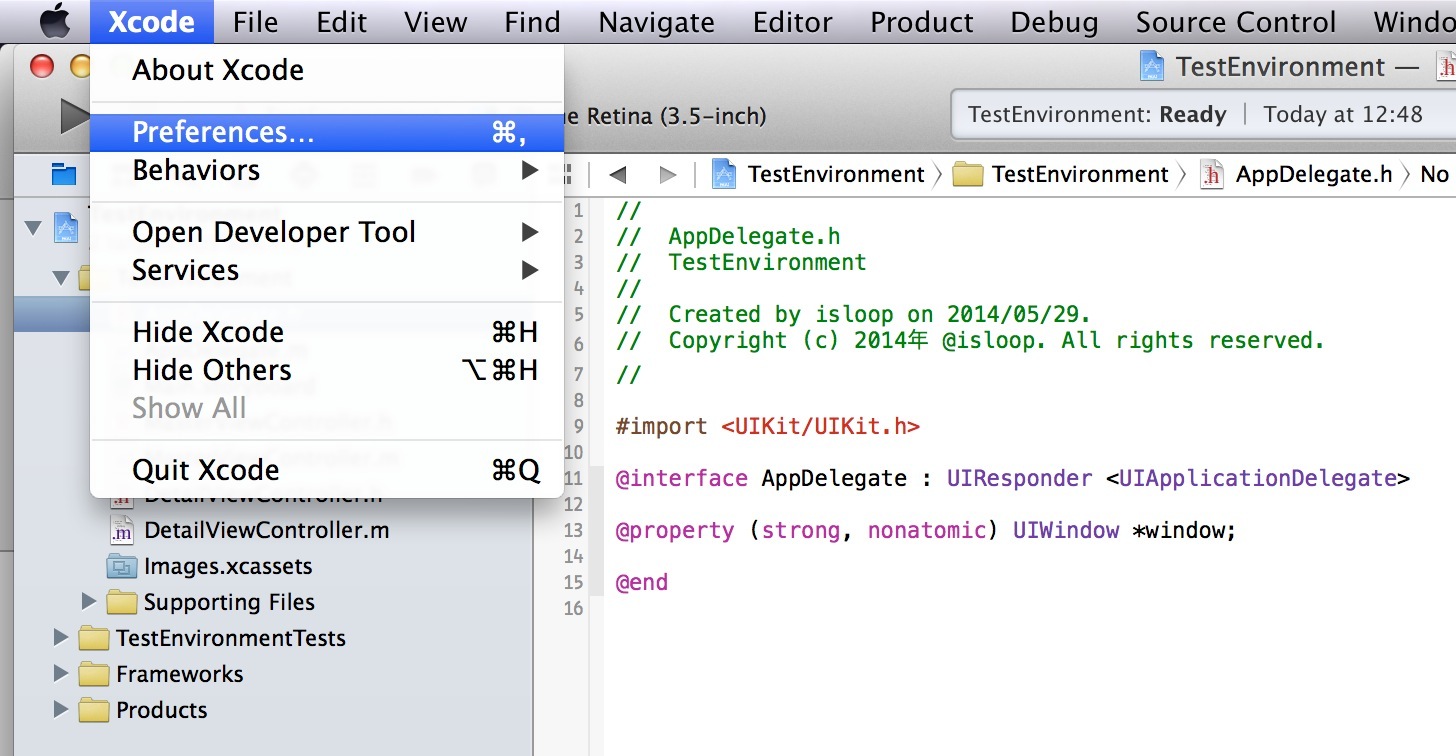The image size is (1456, 756).
Task: Click the Run play button in toolbar
Action: [x=73, y=116]
